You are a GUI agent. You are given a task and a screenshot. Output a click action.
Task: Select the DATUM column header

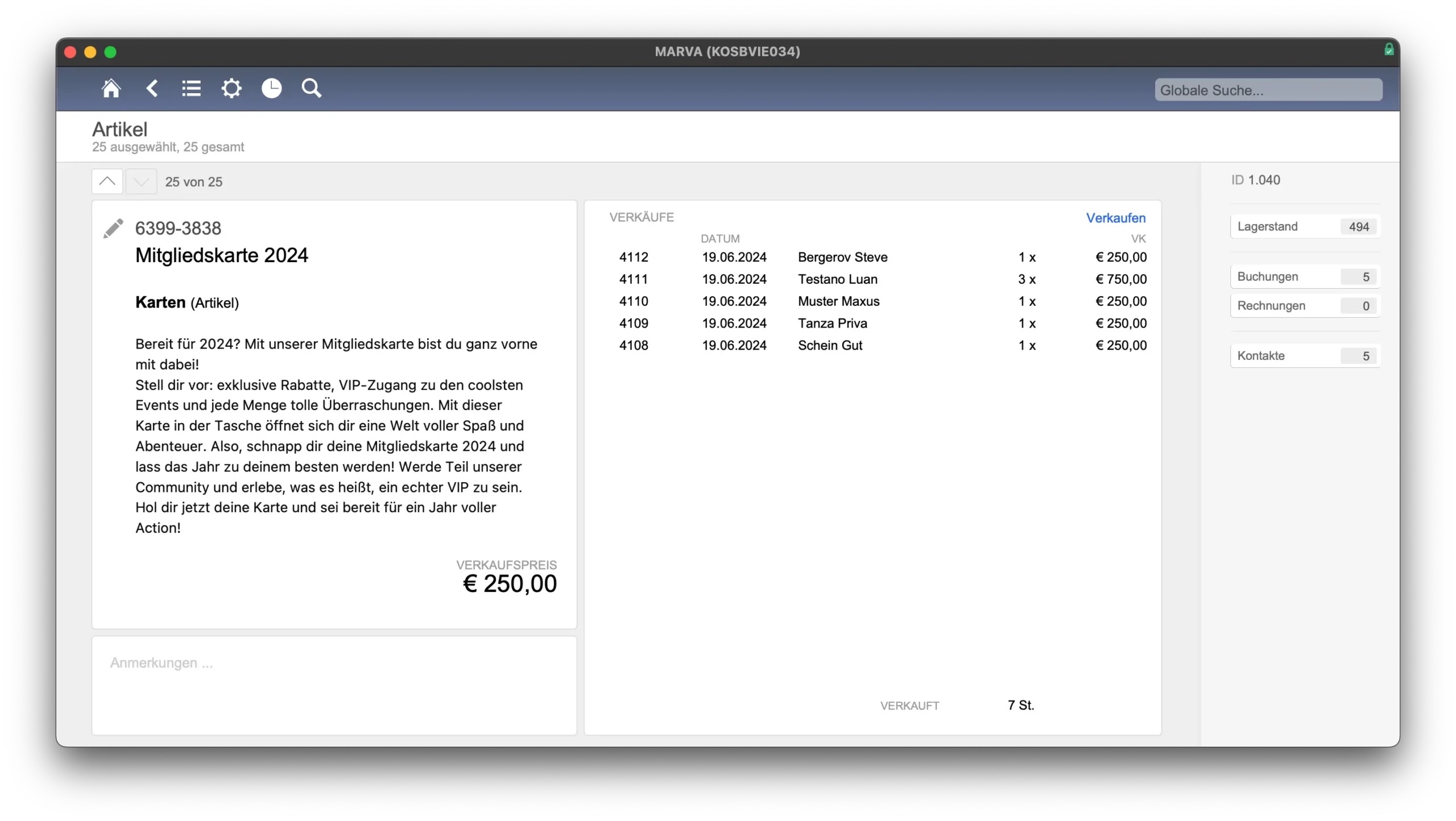(x=720, y=238)
